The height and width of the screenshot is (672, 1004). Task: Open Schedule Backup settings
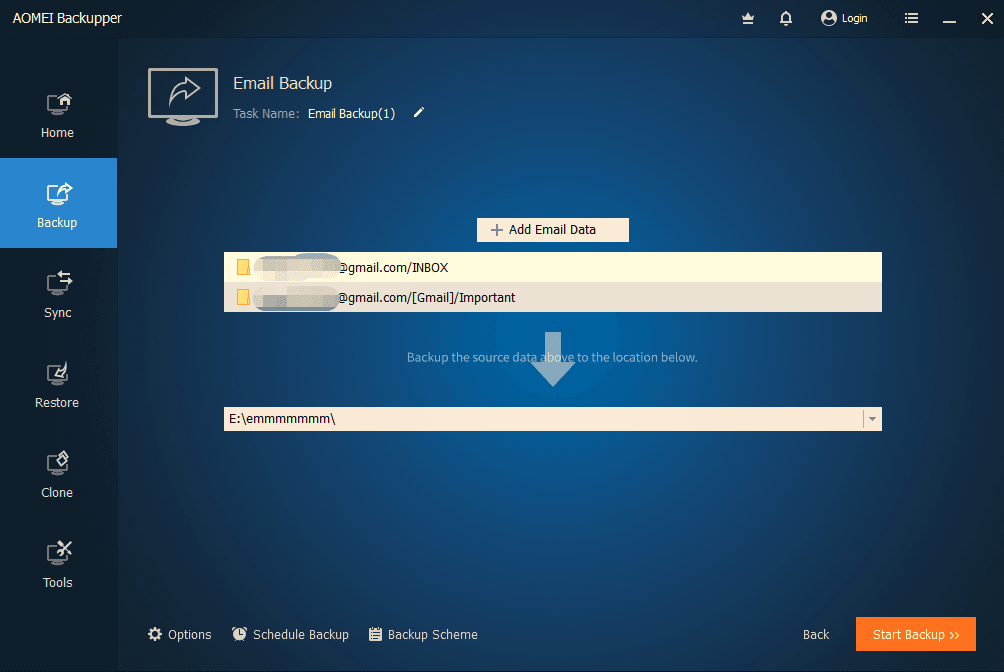pos(290,634)
